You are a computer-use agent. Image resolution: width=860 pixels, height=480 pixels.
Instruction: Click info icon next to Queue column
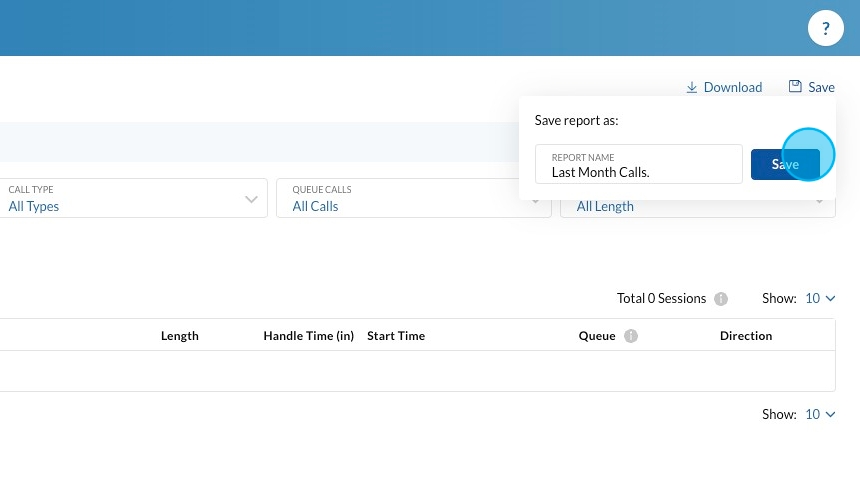tap(631, 336)
